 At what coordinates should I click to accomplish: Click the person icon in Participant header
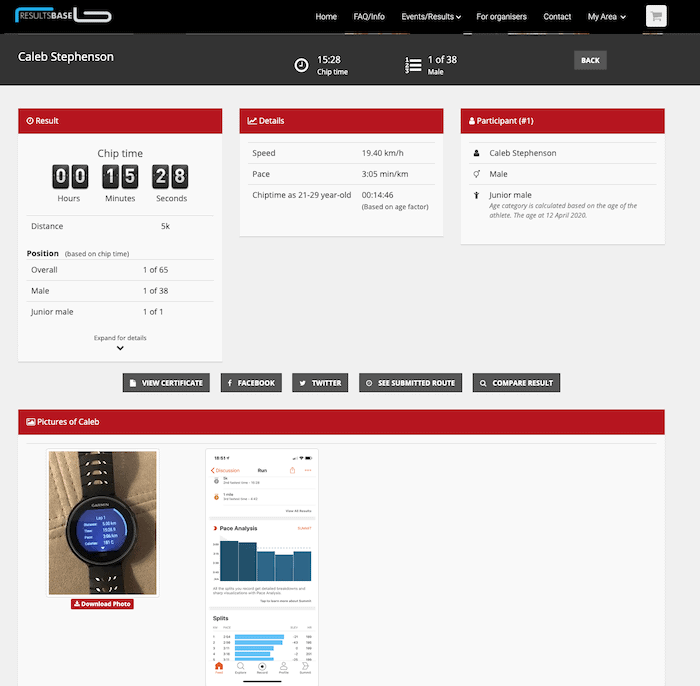[x=472, y=121]
